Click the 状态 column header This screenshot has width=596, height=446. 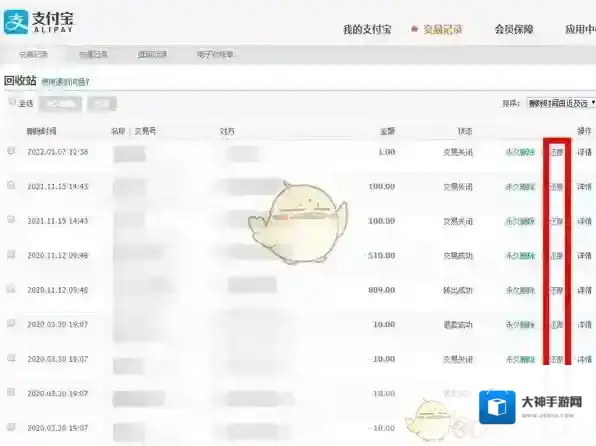(x=464, y=132)
